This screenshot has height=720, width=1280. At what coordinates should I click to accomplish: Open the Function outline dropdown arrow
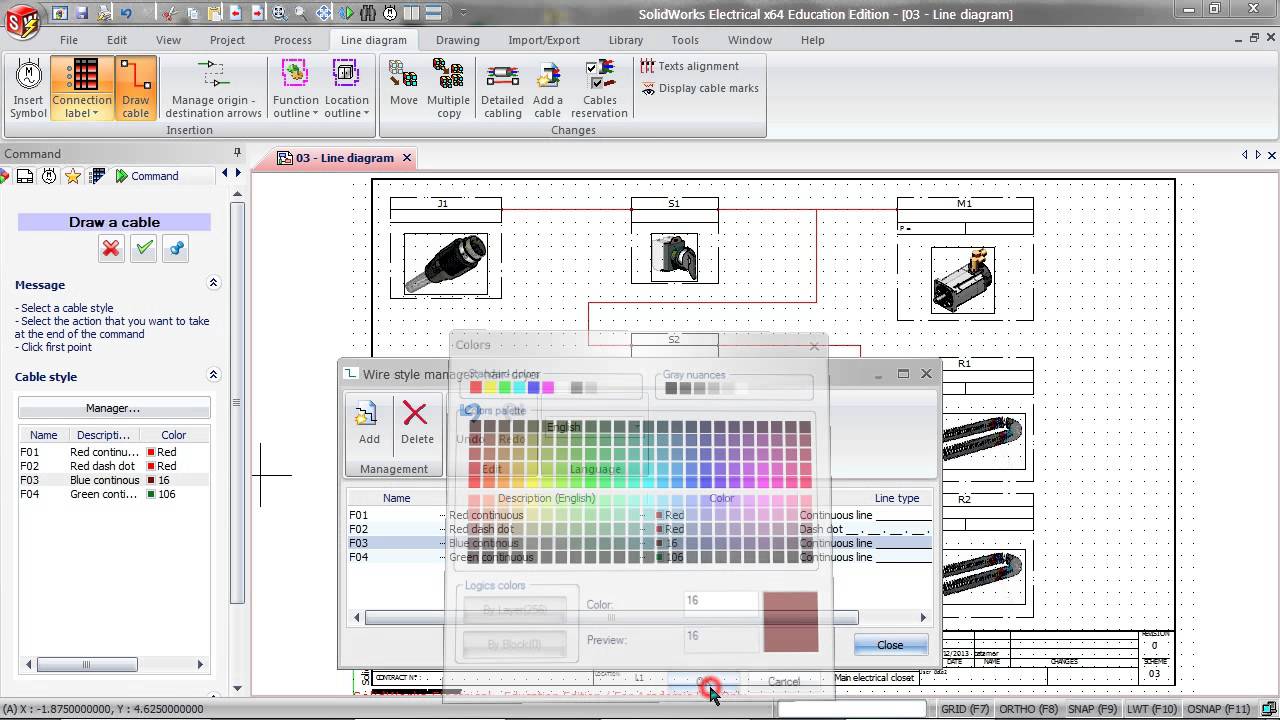(315, 114)
